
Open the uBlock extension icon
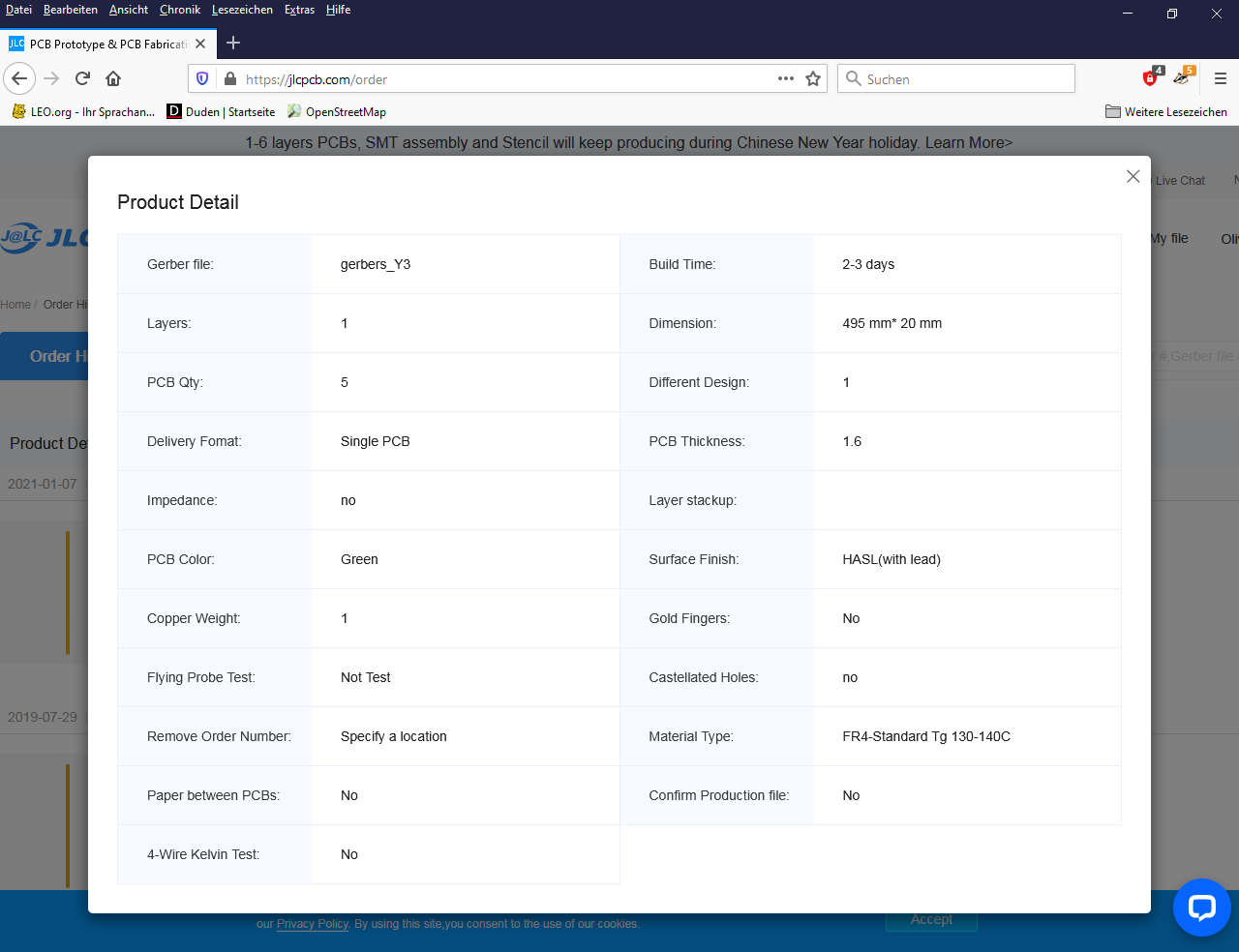[x=1151, y=77]
